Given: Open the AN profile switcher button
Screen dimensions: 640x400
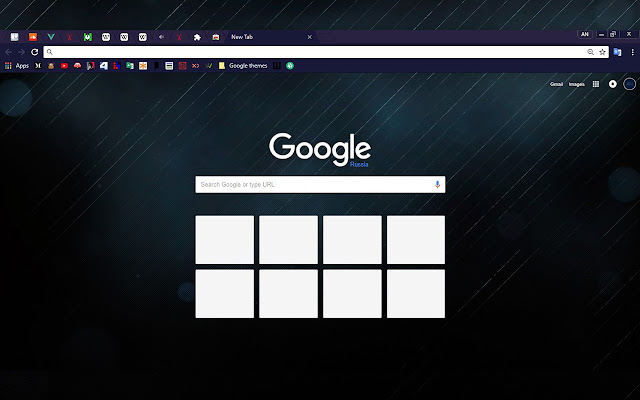Looking at the screenshot, I should coord(585,35).
